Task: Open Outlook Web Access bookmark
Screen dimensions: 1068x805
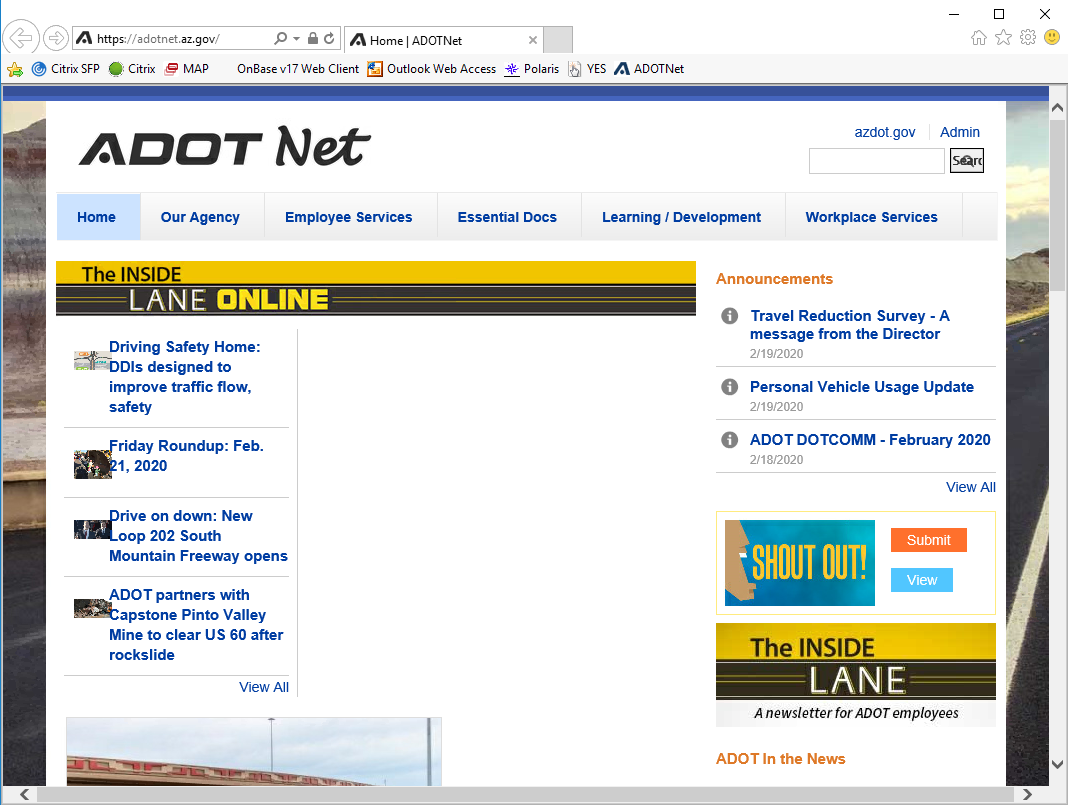Action: [x=432, y=69]
